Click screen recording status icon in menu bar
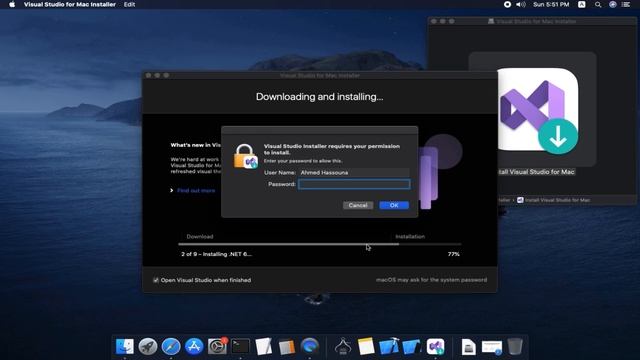The image size is (640, 360). (507, 4)
